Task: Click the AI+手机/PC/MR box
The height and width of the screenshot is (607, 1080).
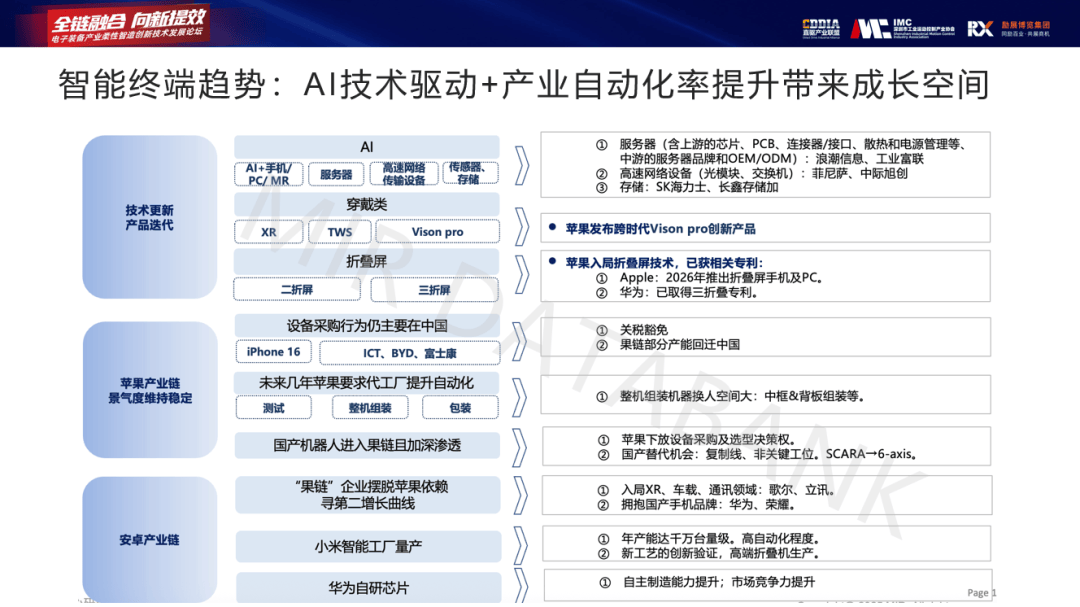Action: click(x=269, y=174)
